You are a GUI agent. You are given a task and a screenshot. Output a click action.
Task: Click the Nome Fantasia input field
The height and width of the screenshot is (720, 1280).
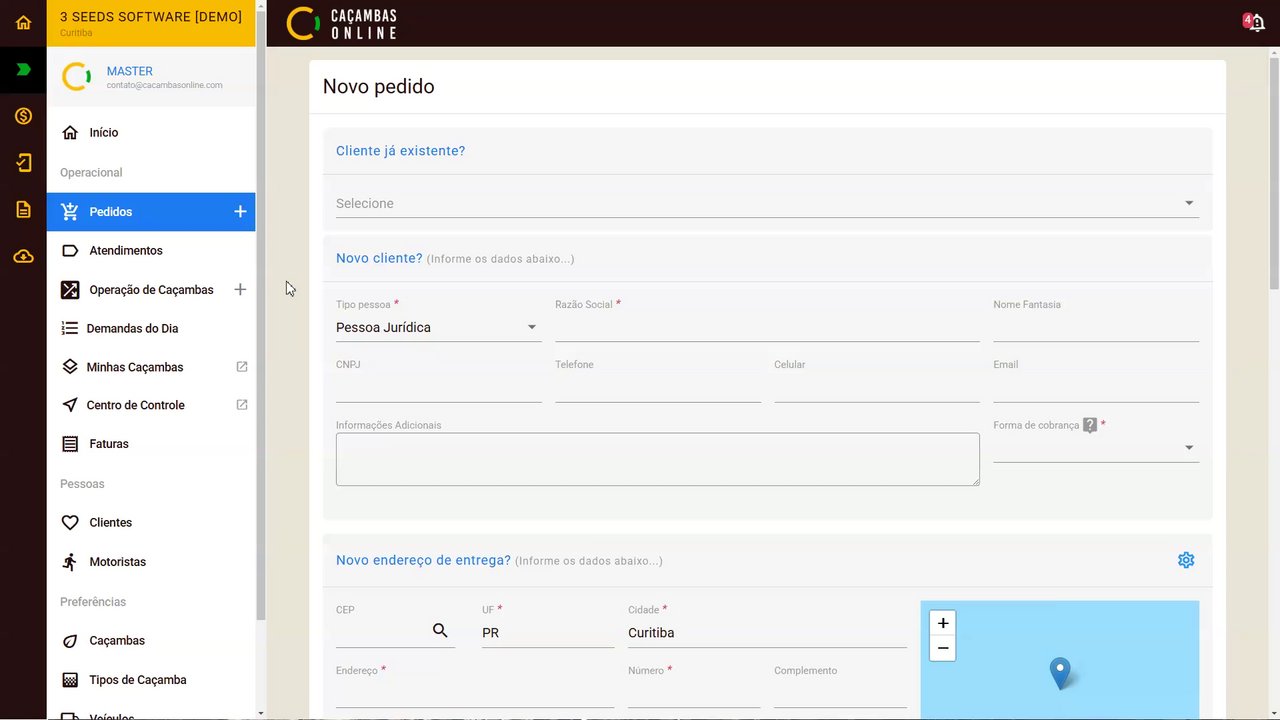point(1096,327)
